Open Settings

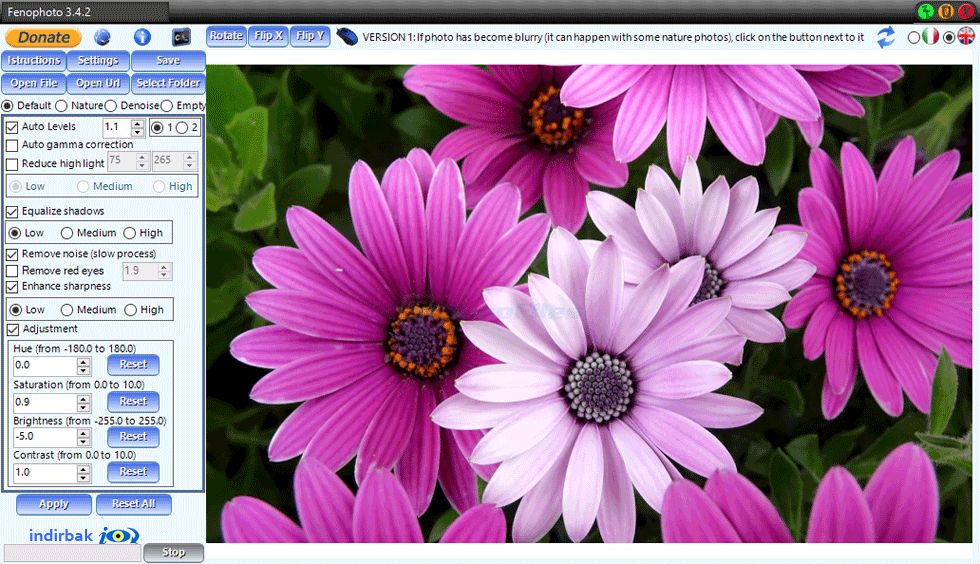click(x=98, y=61)
